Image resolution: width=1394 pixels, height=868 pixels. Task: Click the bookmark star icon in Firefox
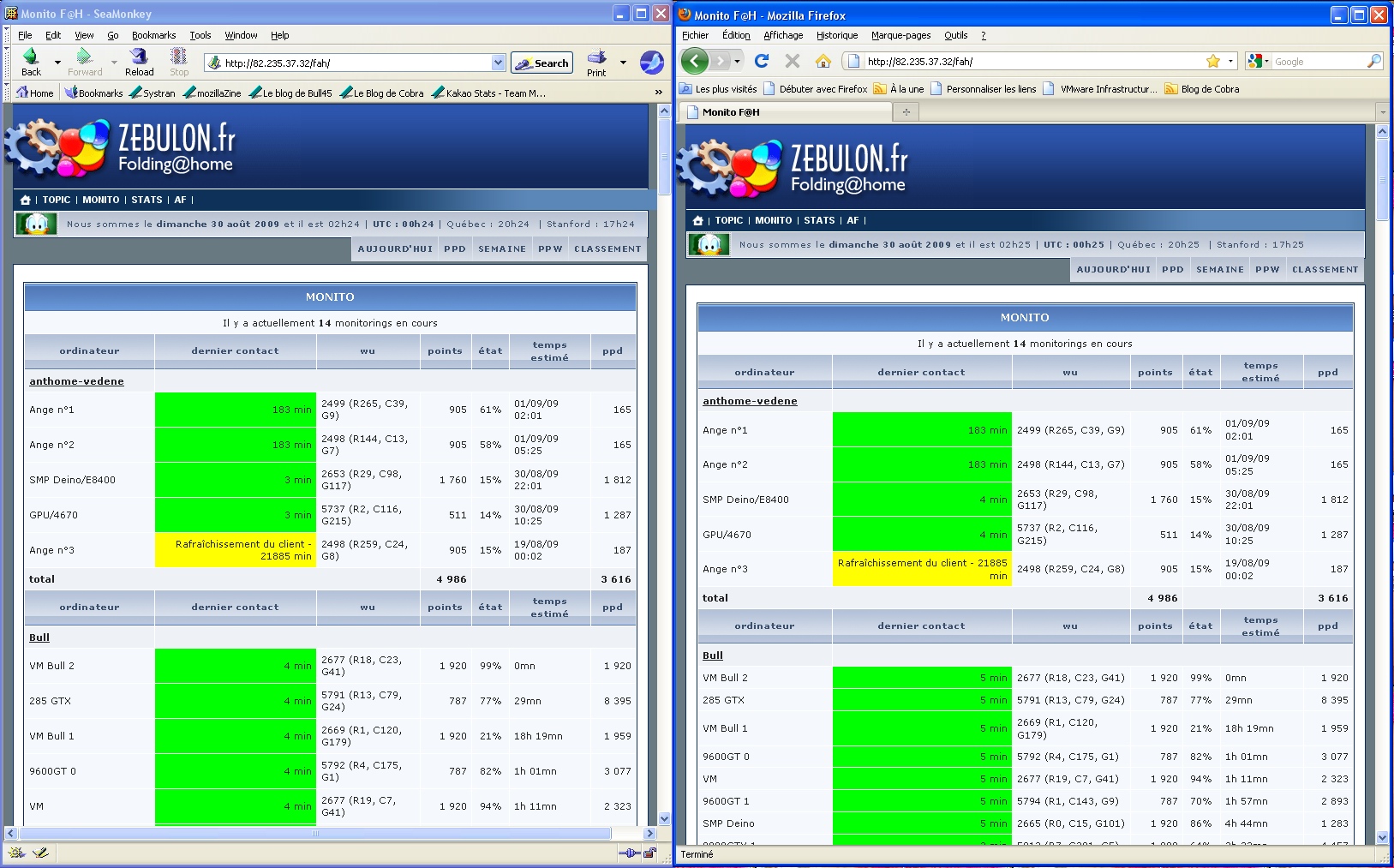click(1213, 61)
